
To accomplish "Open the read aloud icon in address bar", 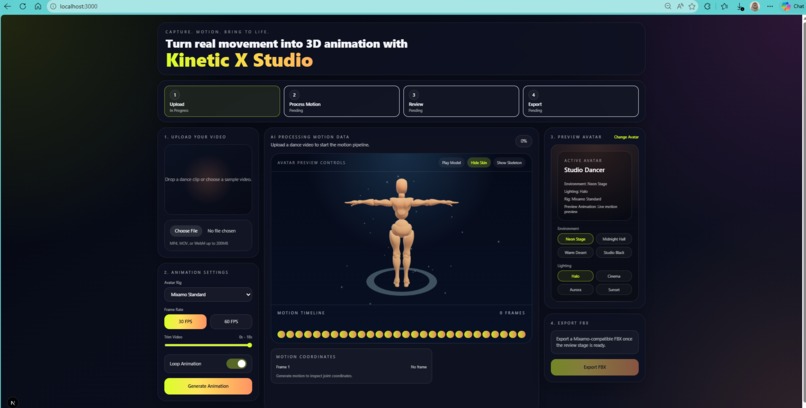I will (680, 6).
